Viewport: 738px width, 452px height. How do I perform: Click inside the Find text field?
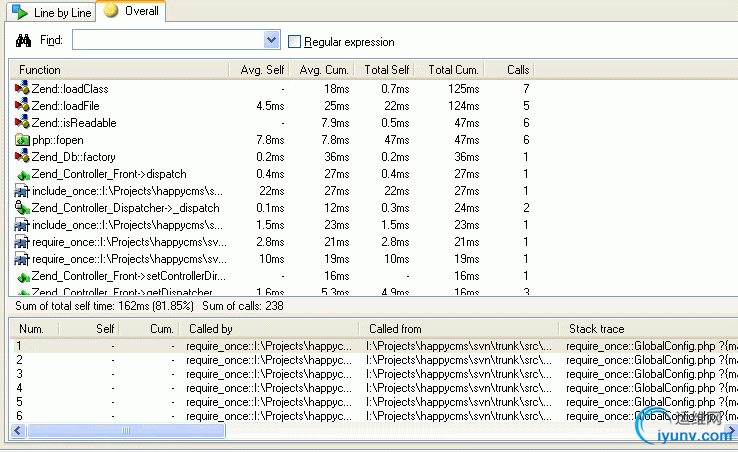click(x=168, y=40)
